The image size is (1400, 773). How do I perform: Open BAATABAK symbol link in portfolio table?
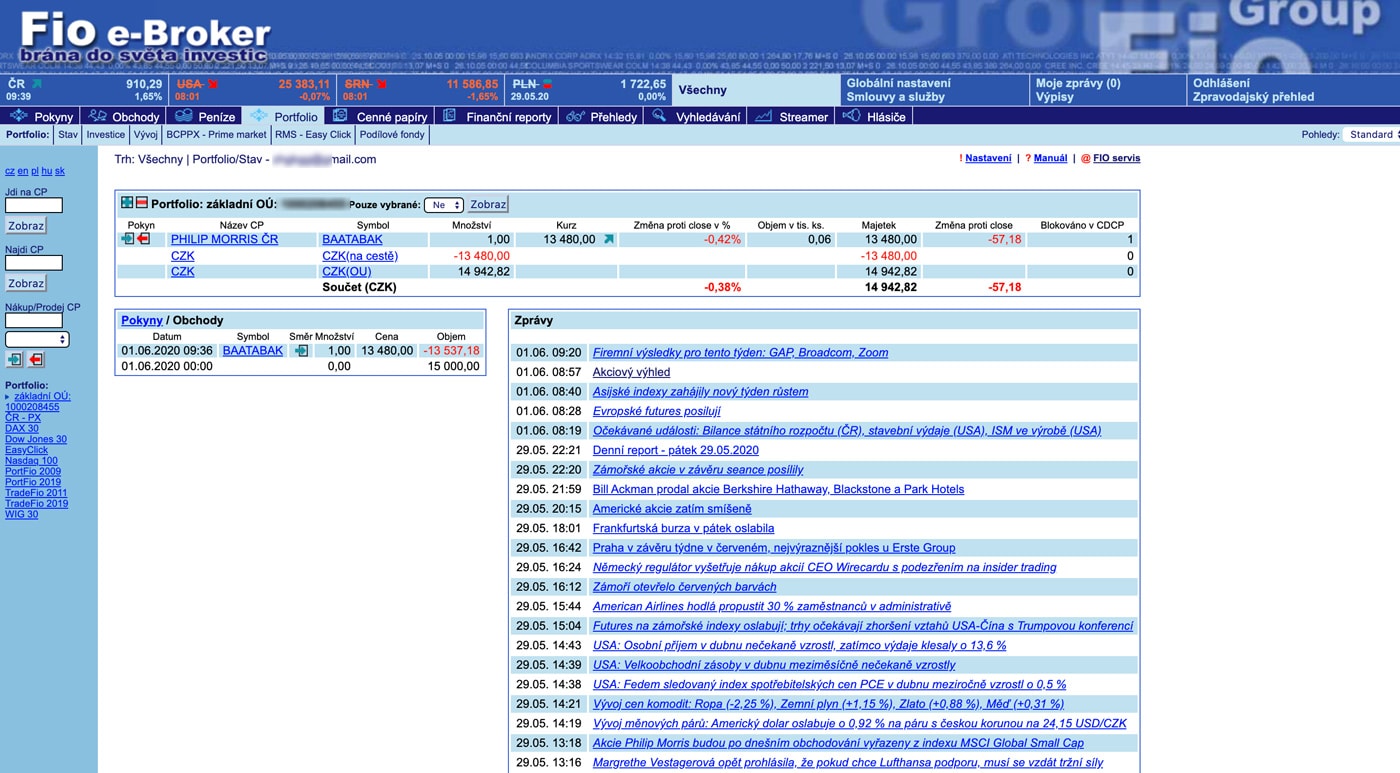[352, 240]
